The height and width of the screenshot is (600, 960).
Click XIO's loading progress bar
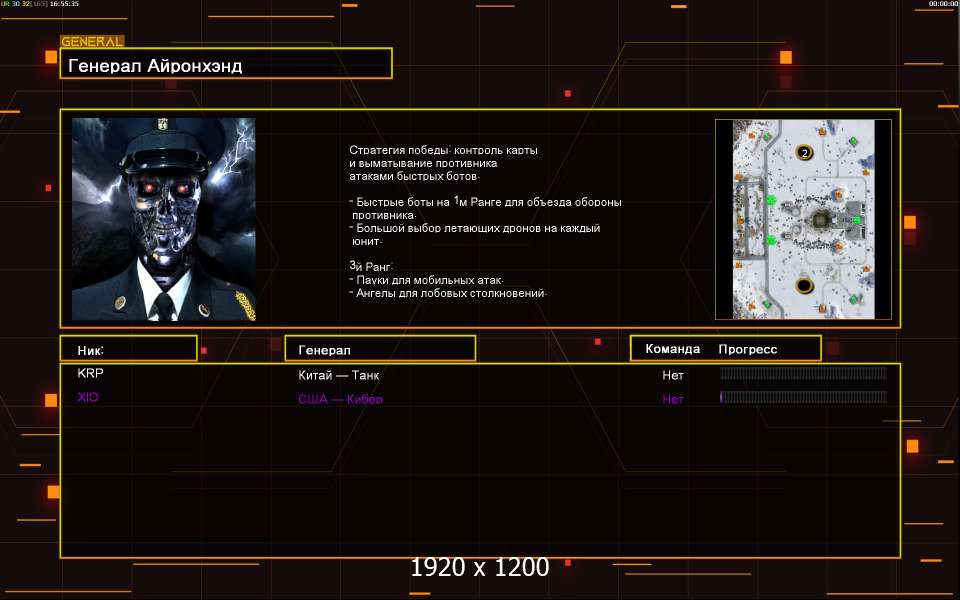point(803,397)
